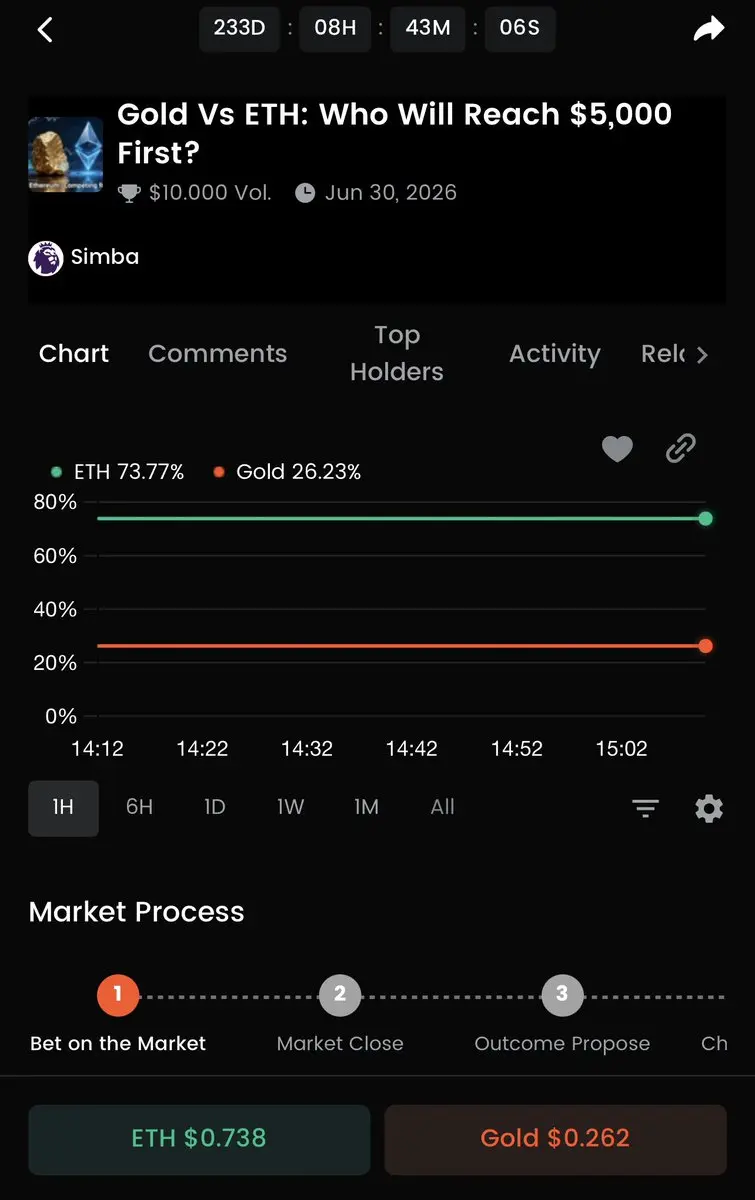Open chart filter lines icon
The height and width of the screenshot is (1200, 755).
[645, 808]
